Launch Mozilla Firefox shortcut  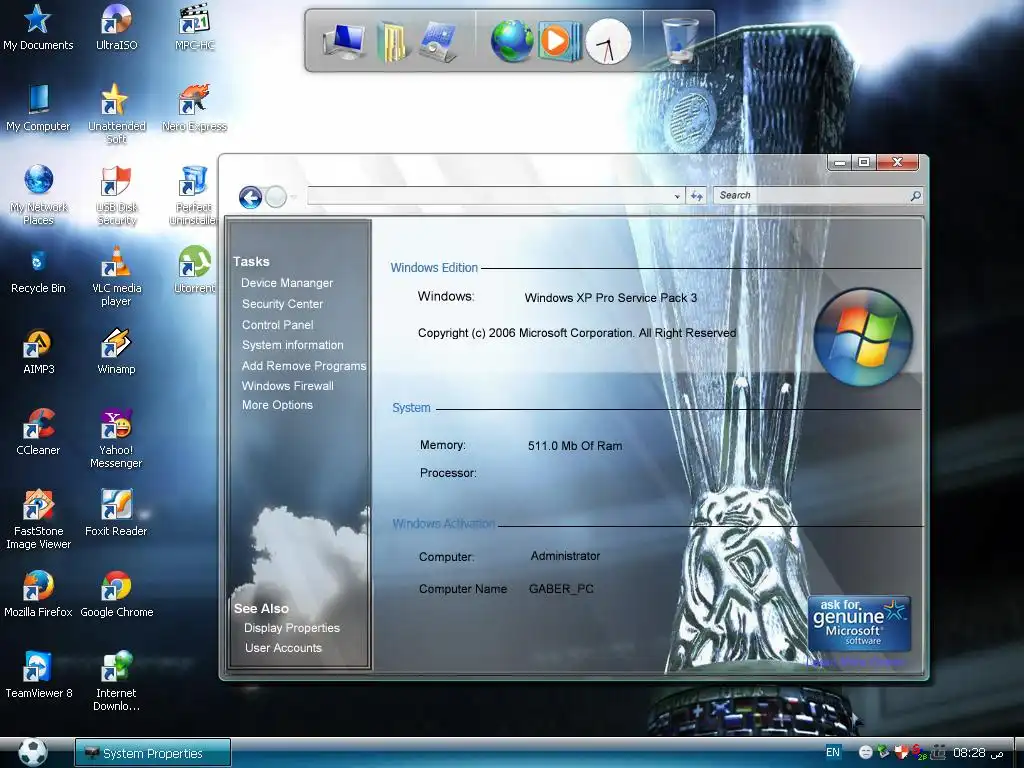[38, 594]
